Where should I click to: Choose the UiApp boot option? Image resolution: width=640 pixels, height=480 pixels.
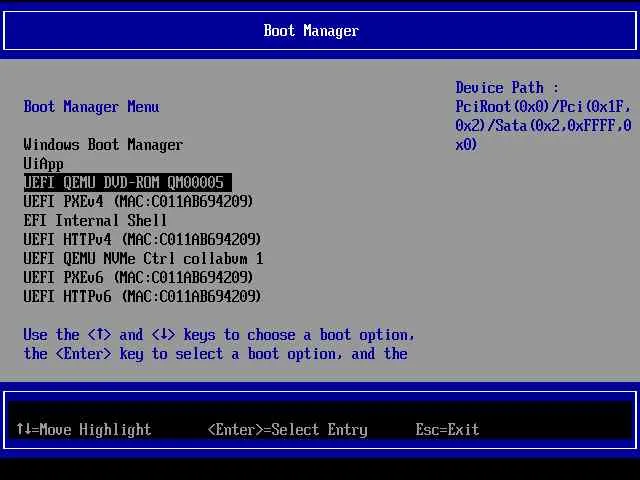click(43, 164)
